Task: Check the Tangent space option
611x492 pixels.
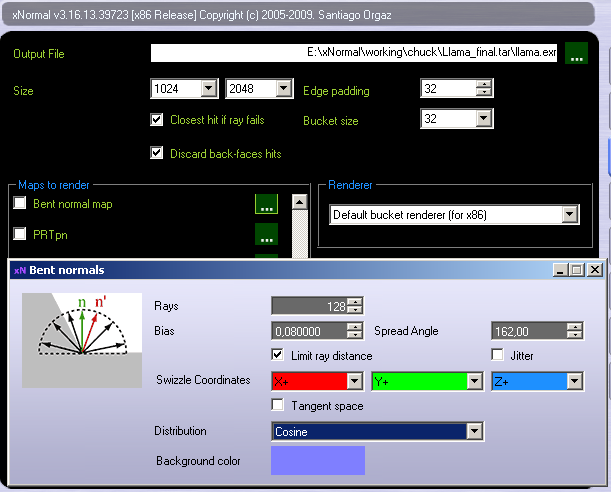Action: 278,405
